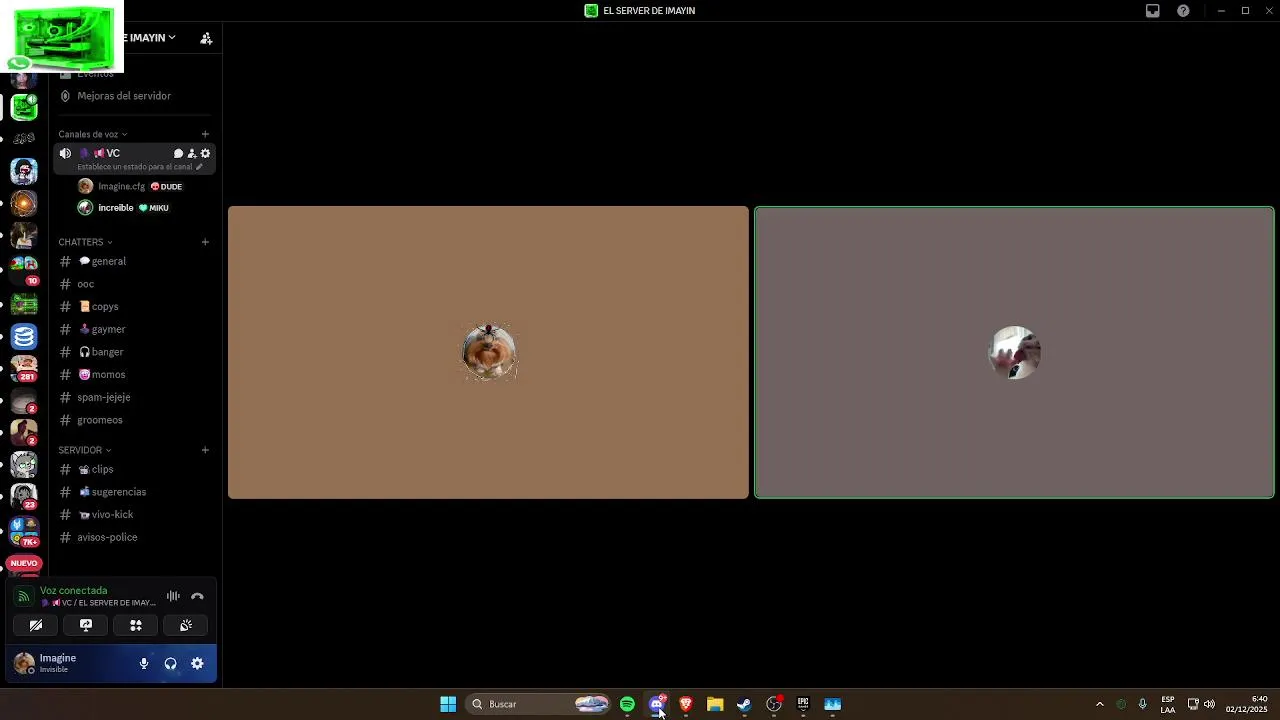The width and height of the screenshot is (1280, 720).
Task: Open server folder with 7K+ badge
Action: pyautogui.click(x=24, y=531)
